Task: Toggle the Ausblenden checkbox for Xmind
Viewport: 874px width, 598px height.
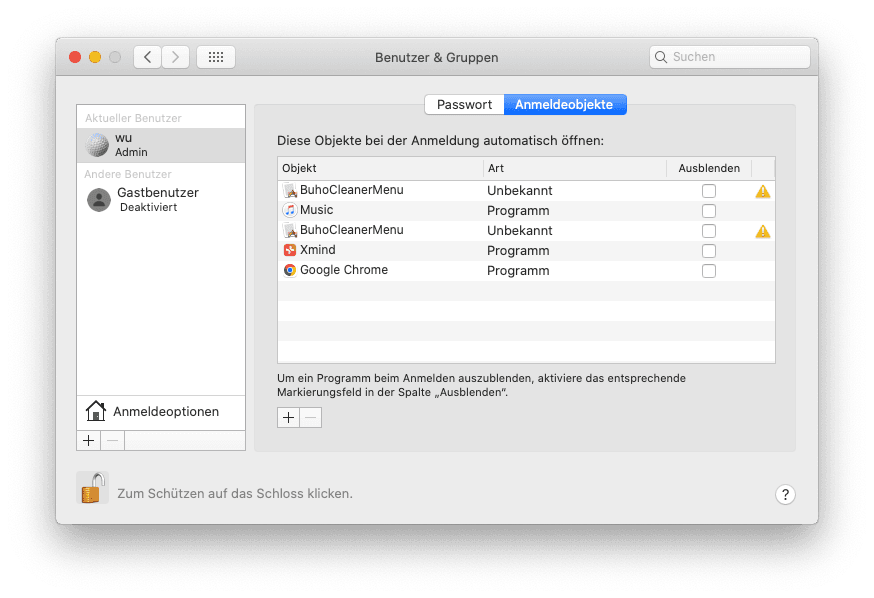Action: coord(709,250)
